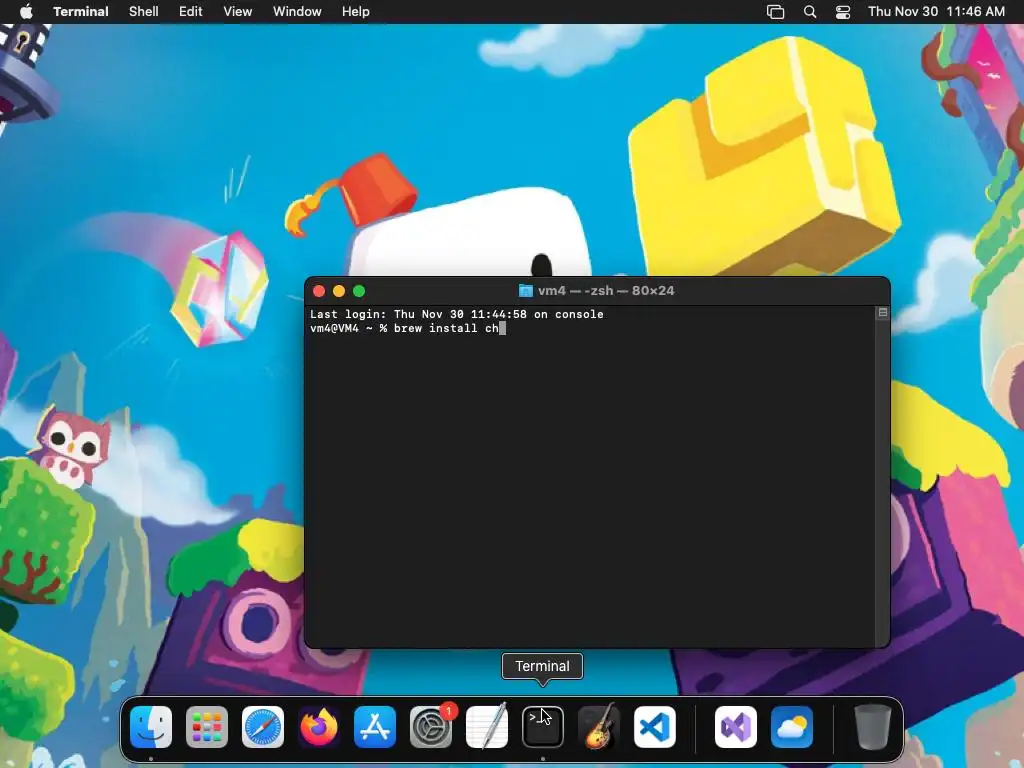Open Spotlight search in menu bar
Image resolution: width=1024 pixels, height=768 pixels.
(810, 12)
